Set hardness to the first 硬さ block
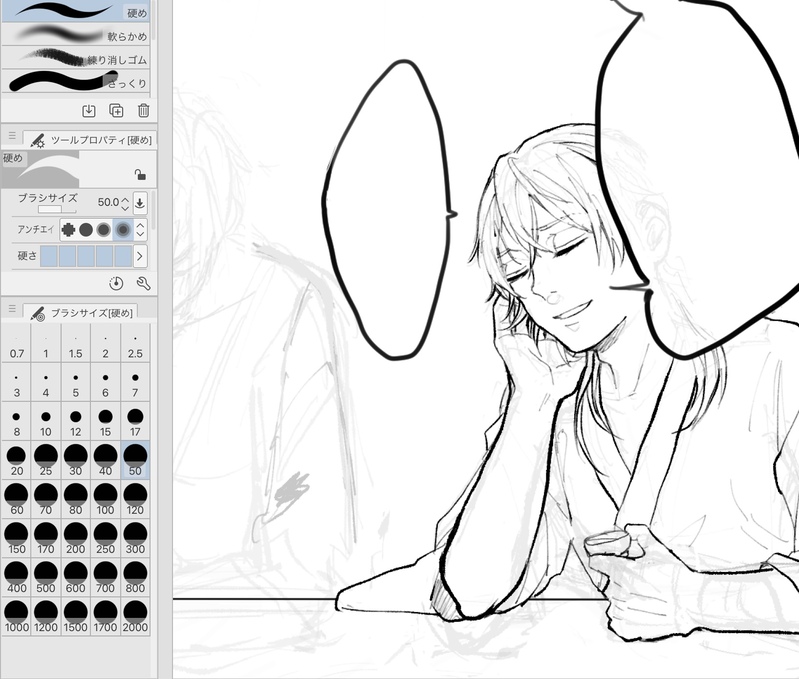The height and width of the screenshot is (679, 799). coord(48,256)
